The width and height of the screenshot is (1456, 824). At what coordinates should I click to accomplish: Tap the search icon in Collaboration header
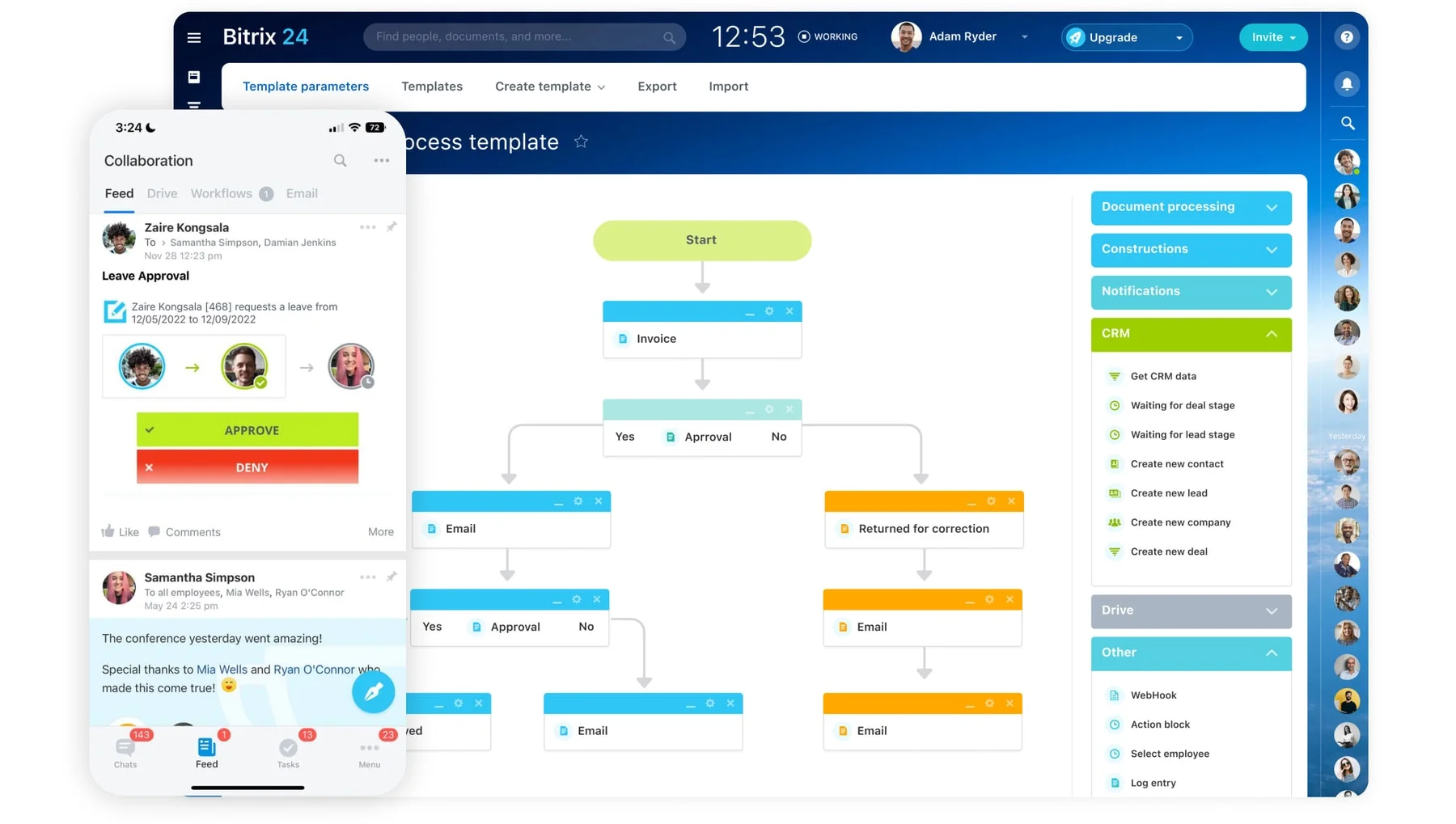(341, 161)
